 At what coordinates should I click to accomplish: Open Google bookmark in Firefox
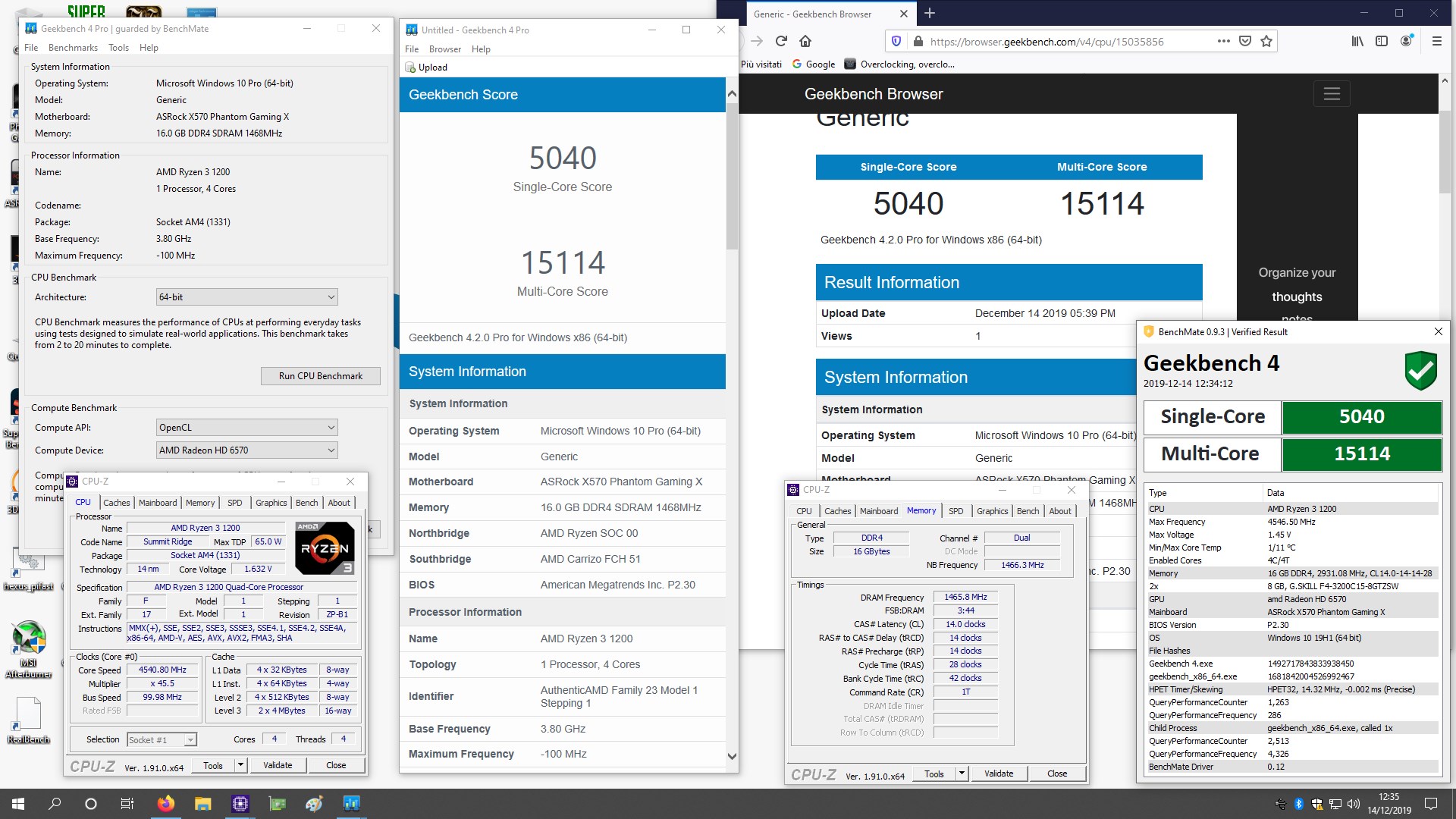[813, 64]
